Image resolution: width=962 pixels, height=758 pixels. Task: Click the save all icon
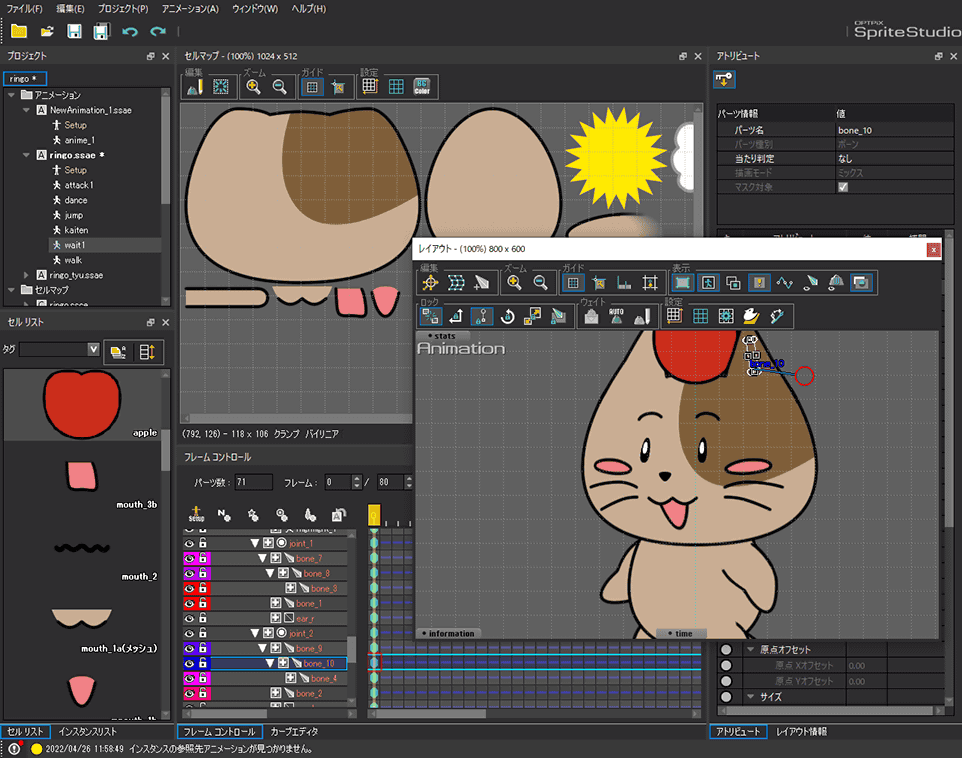(x=101, y=31)
